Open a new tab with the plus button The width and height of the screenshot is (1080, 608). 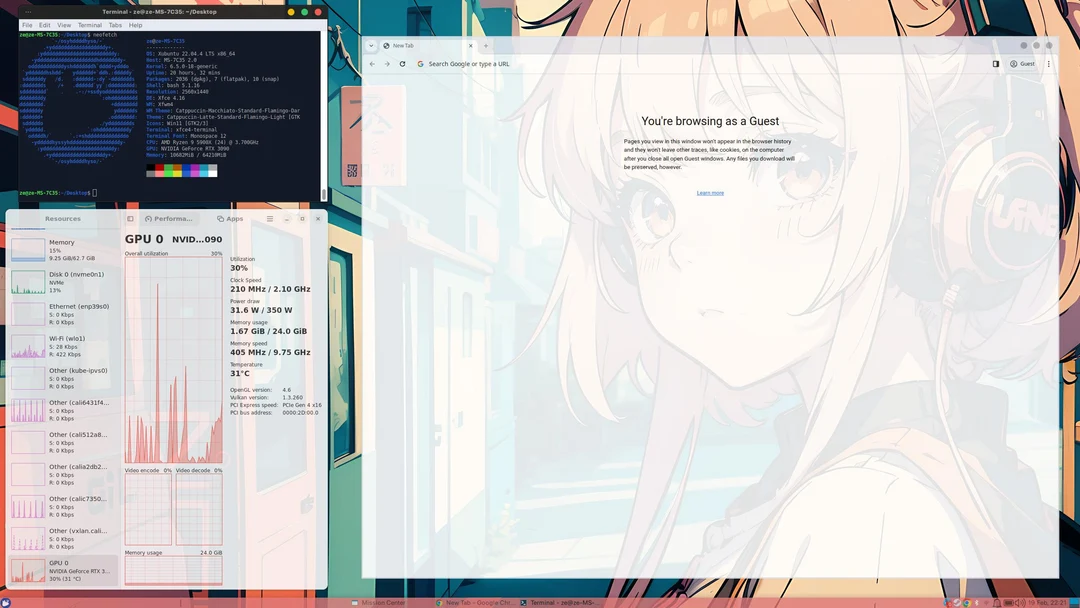[x=486, y=45]
